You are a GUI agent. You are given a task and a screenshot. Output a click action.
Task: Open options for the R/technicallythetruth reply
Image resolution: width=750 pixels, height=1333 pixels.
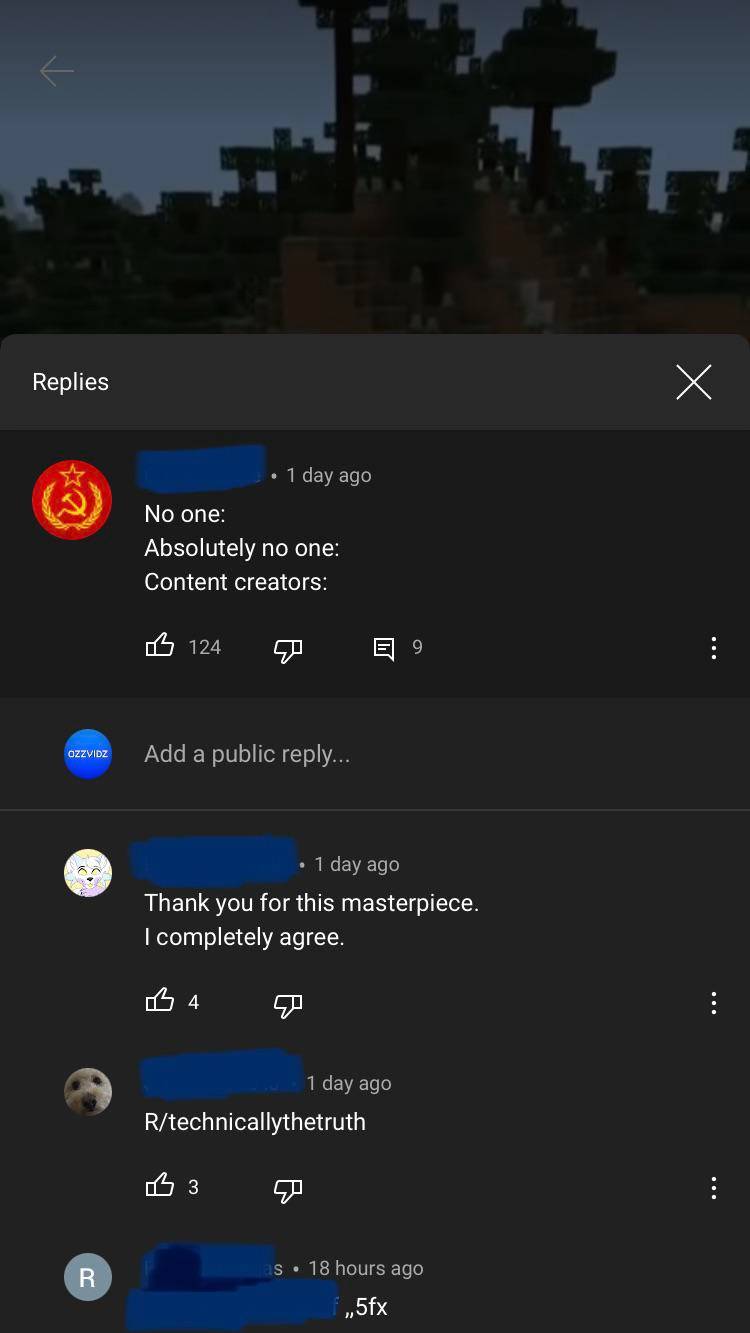(713, 1188)
